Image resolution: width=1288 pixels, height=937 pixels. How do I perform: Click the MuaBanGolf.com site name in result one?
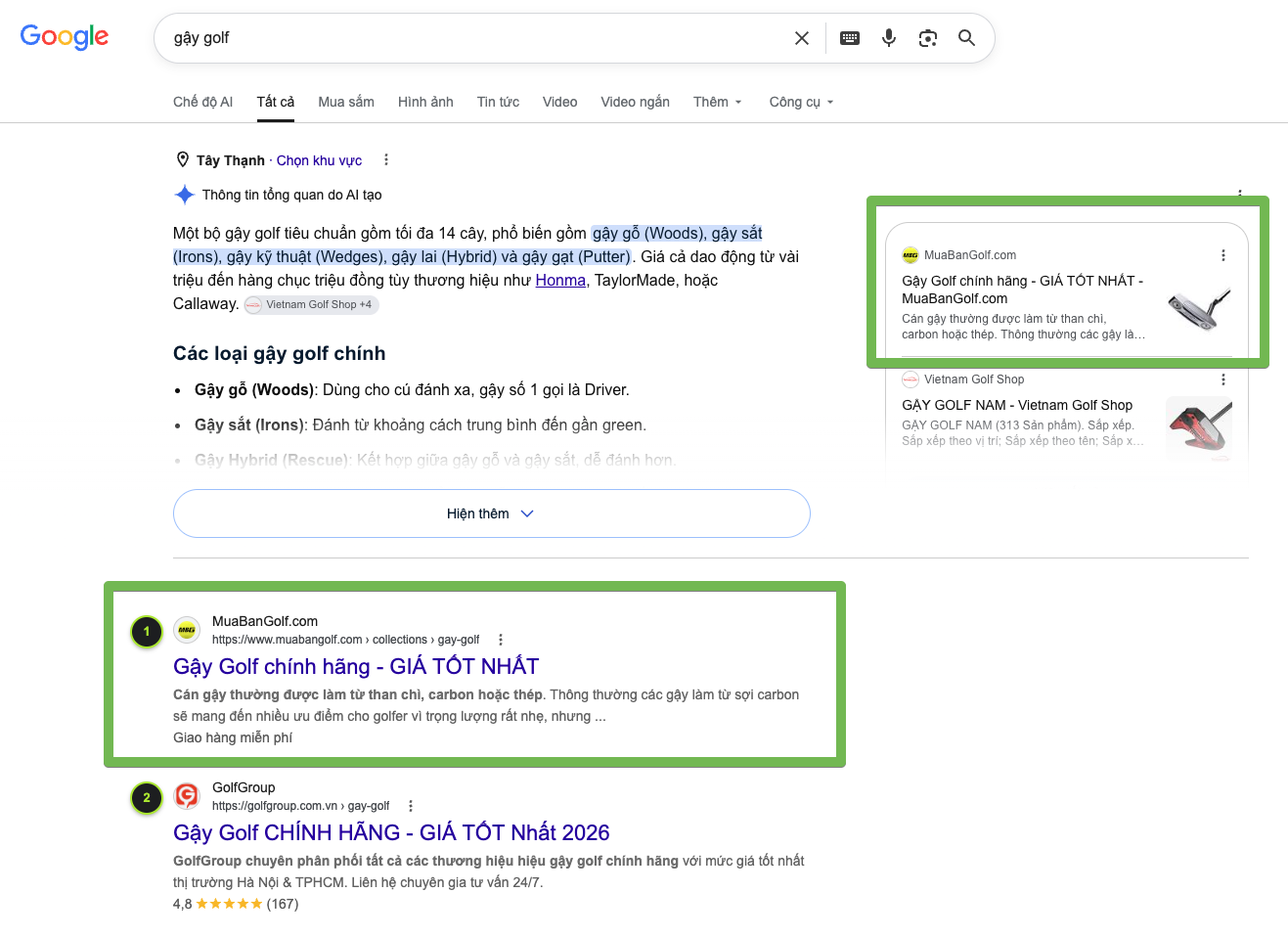265,621
